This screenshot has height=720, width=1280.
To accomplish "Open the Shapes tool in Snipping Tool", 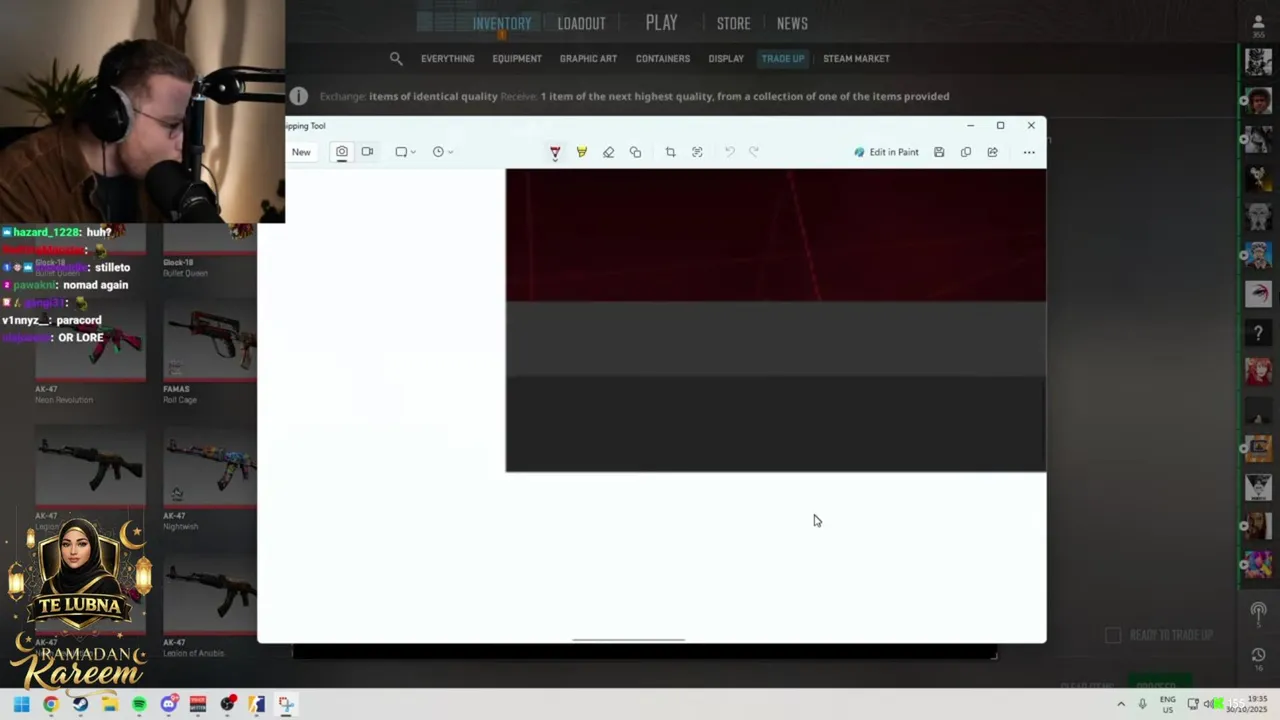I will [635, 152].
